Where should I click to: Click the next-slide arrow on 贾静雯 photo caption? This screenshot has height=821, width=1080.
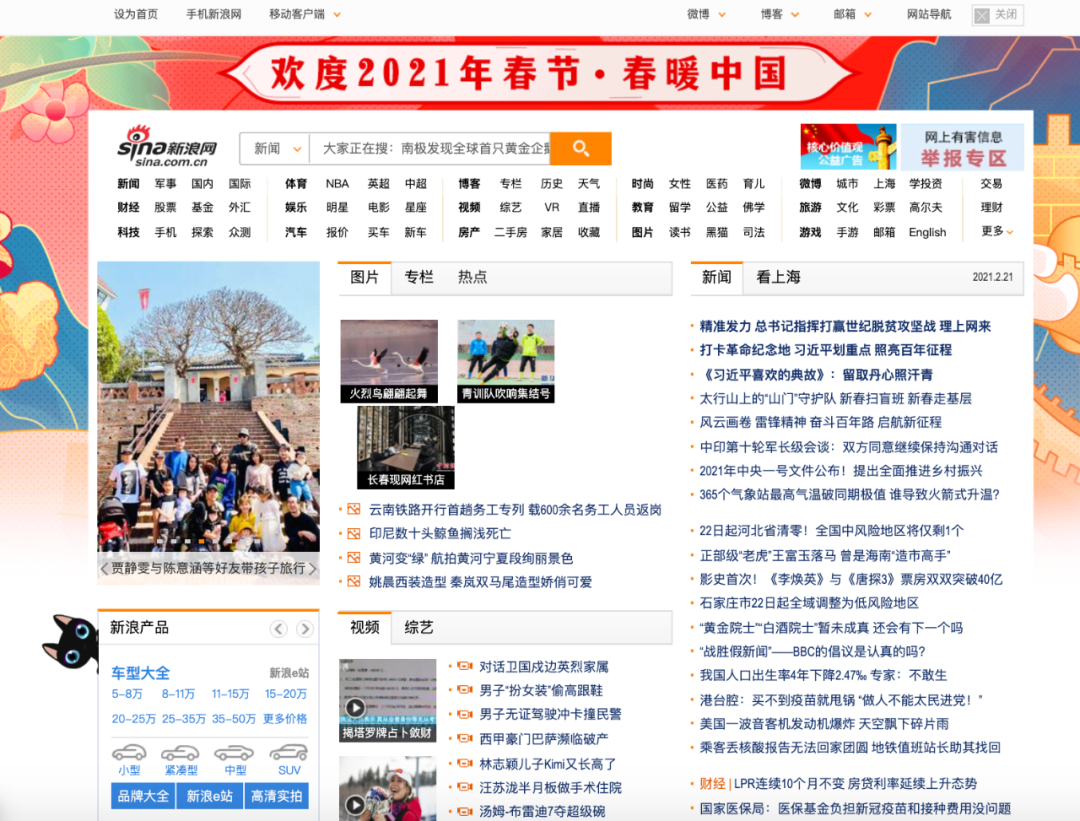click(313, 568)
